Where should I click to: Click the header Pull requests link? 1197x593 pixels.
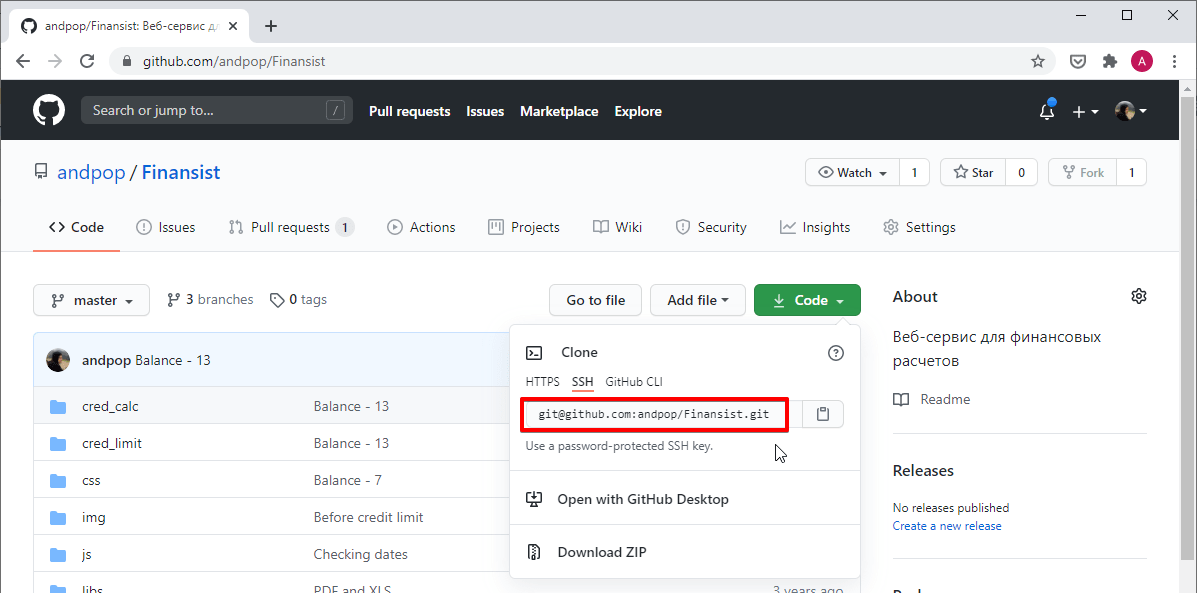point(410,111)
